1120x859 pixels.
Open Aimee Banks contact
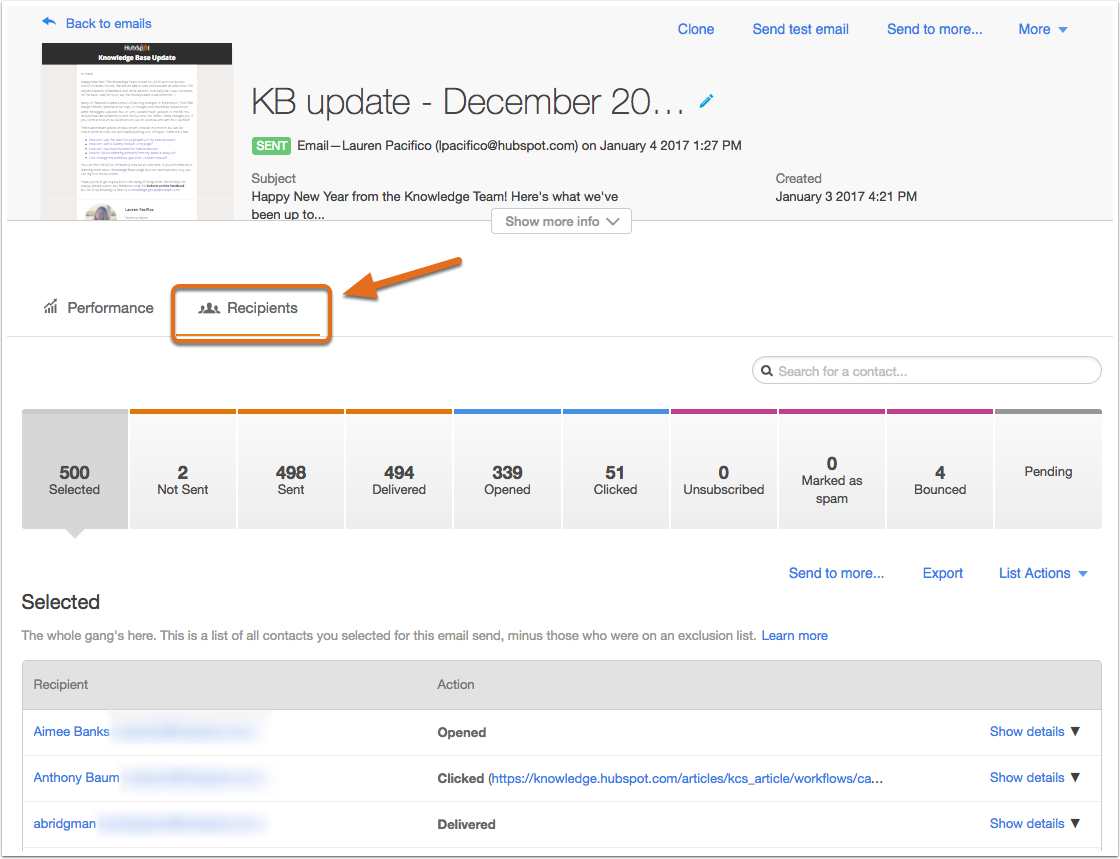pyautogui.click(x=71, y=731)
